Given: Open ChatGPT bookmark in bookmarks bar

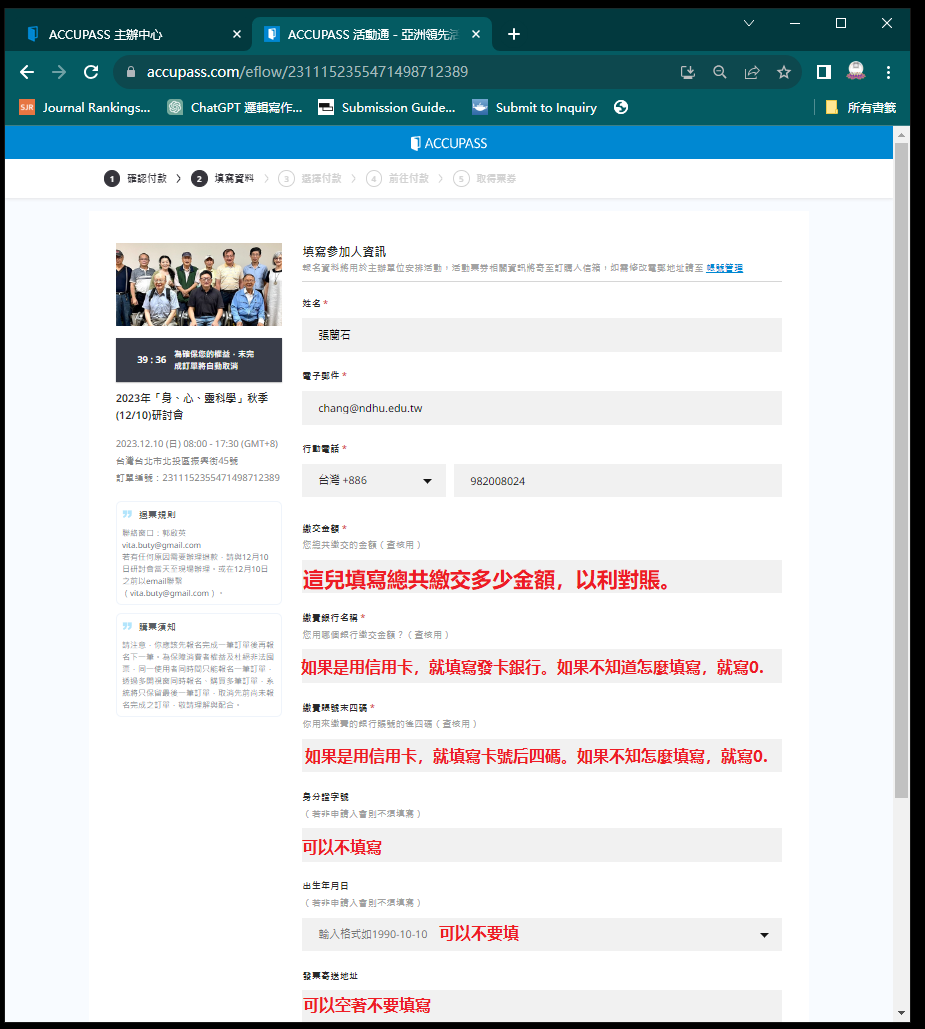Looking at the screenshot, I should click(x=235, y=107).
